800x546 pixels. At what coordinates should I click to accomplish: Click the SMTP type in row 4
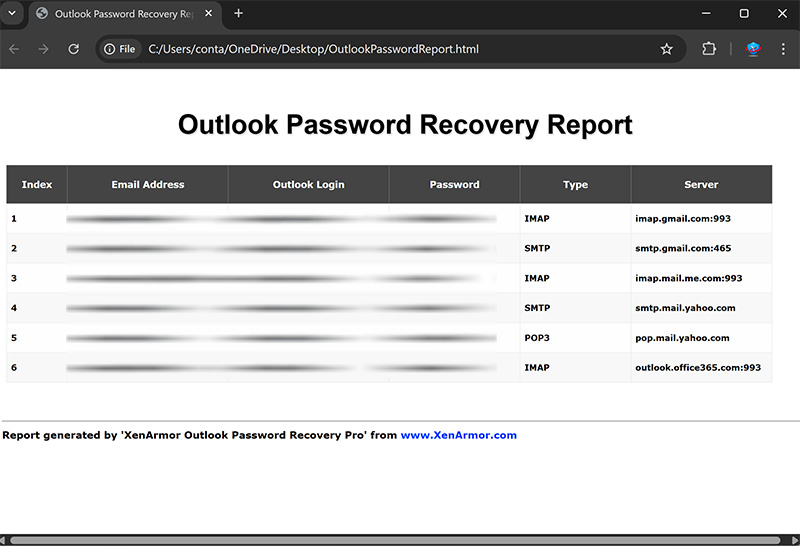576,308
